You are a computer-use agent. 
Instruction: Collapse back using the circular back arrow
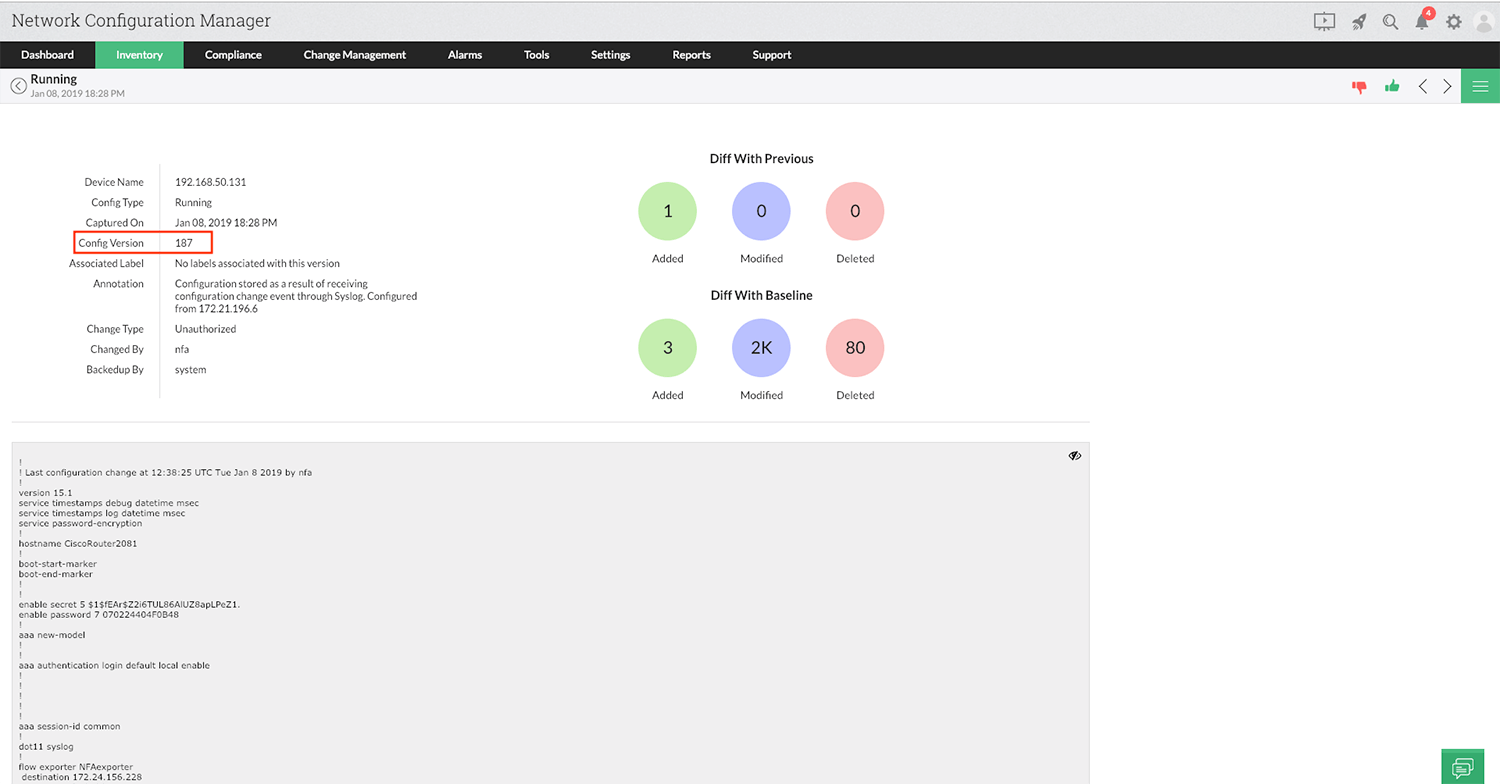(x=18, y=86)
